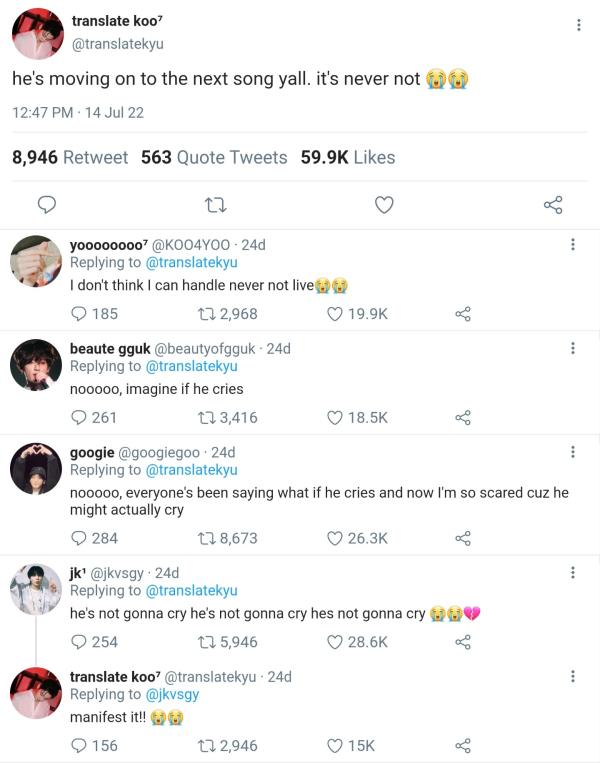Image resolution: width=600 pixels, height=763 pixels.
Task: Open more options on googie's reply
Action: point(572,453)
